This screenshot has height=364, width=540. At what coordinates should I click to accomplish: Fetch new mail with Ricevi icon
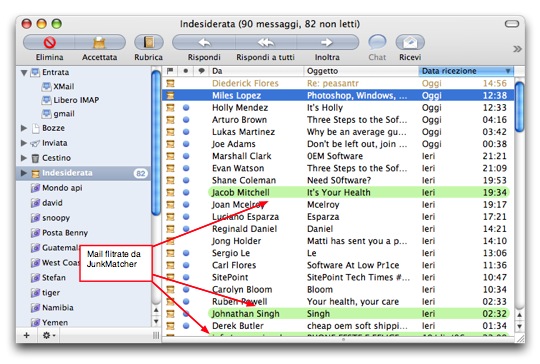click(x=410, y=42)
